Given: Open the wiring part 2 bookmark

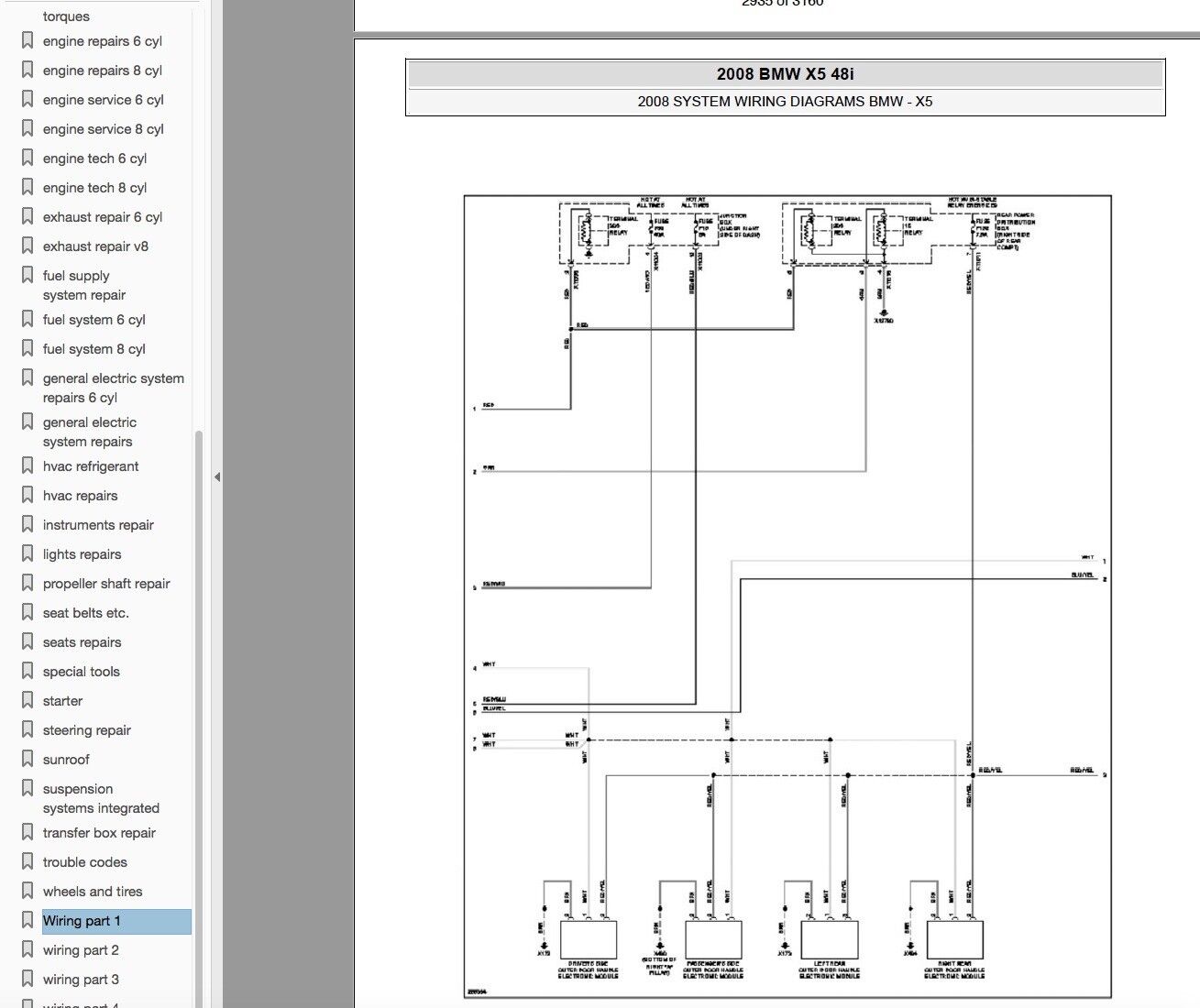Looking at the screenshot, I should 81,950.
